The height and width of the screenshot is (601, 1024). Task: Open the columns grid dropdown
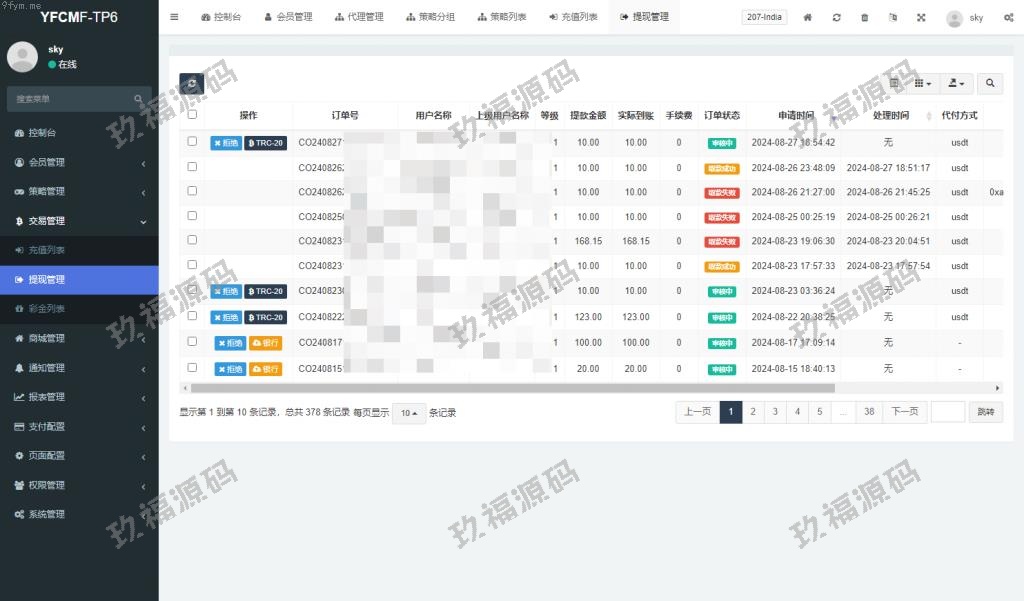923,84
